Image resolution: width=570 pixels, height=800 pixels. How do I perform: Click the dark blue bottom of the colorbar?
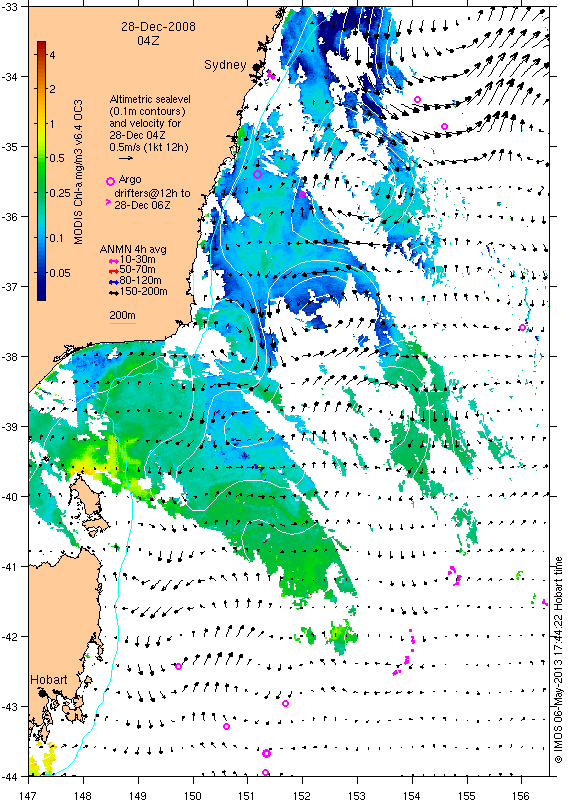pyautogui.click(x=41, y=293)
